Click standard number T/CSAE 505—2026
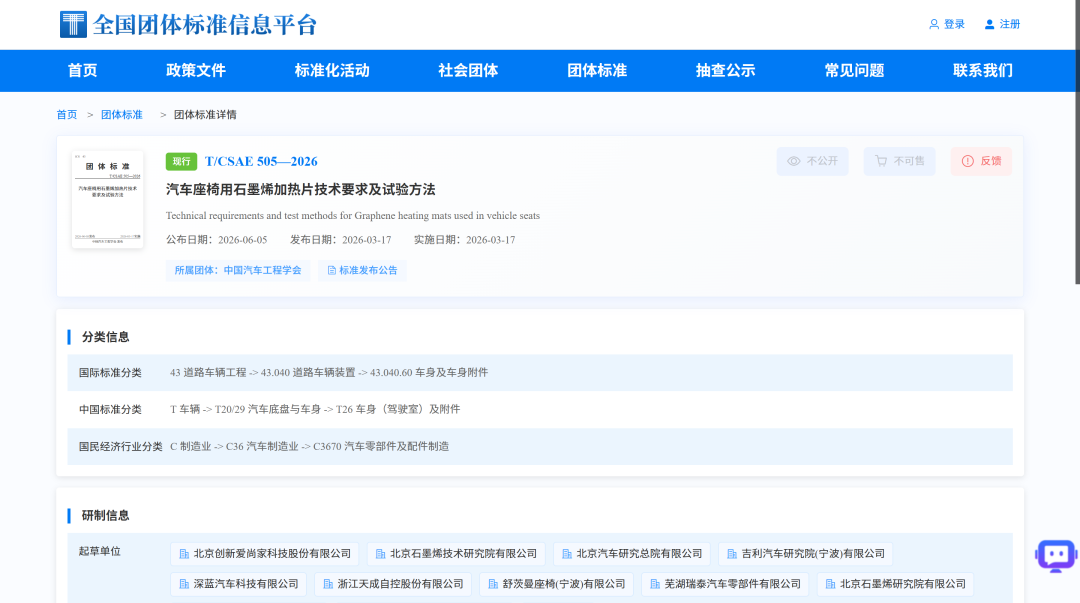Viewport: 1080px width, 603px height. coord(261,161)
